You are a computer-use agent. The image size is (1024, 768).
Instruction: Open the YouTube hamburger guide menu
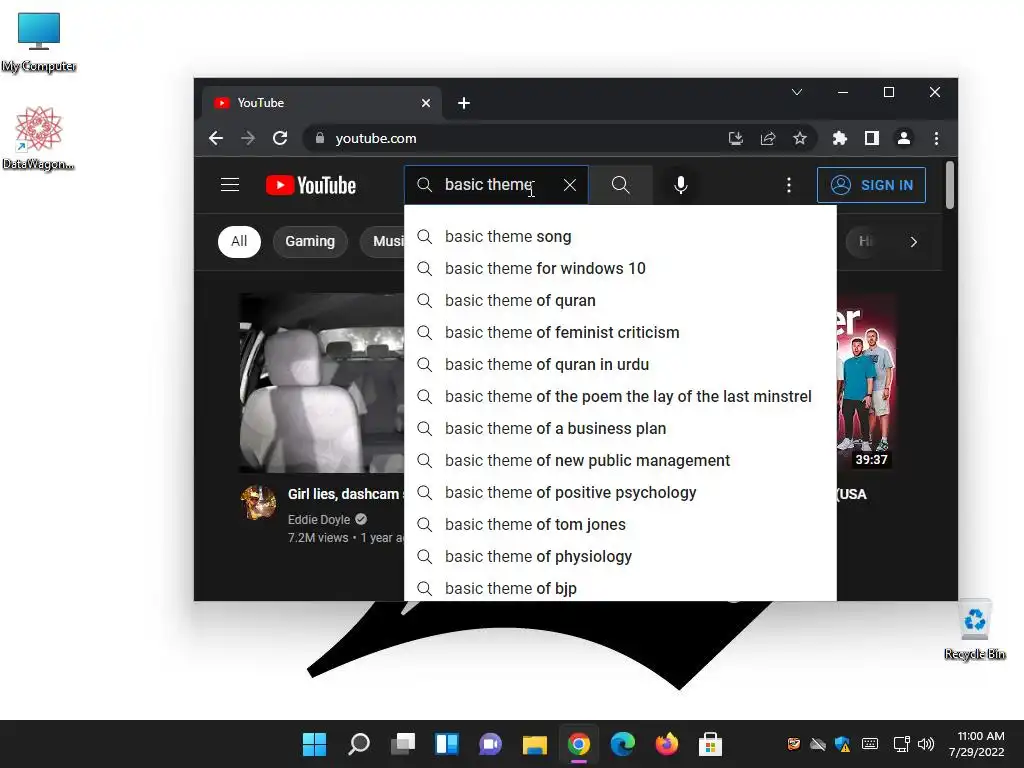(x=230, y=185)
